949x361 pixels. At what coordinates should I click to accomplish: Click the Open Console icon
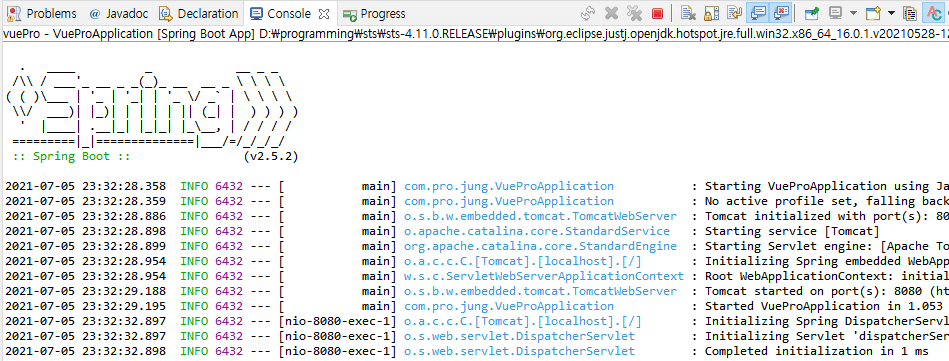click(x=873, y=13)
